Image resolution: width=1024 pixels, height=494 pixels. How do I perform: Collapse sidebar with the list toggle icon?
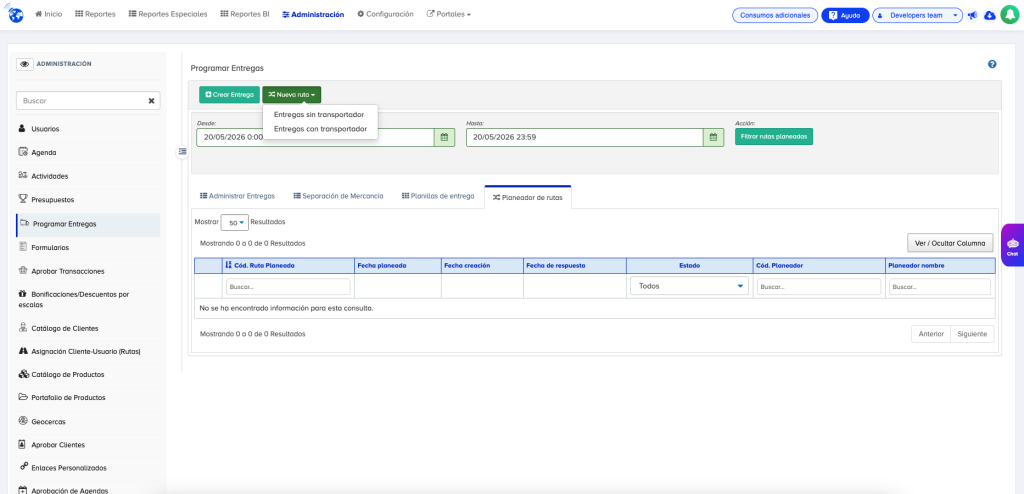click(182, 152)
